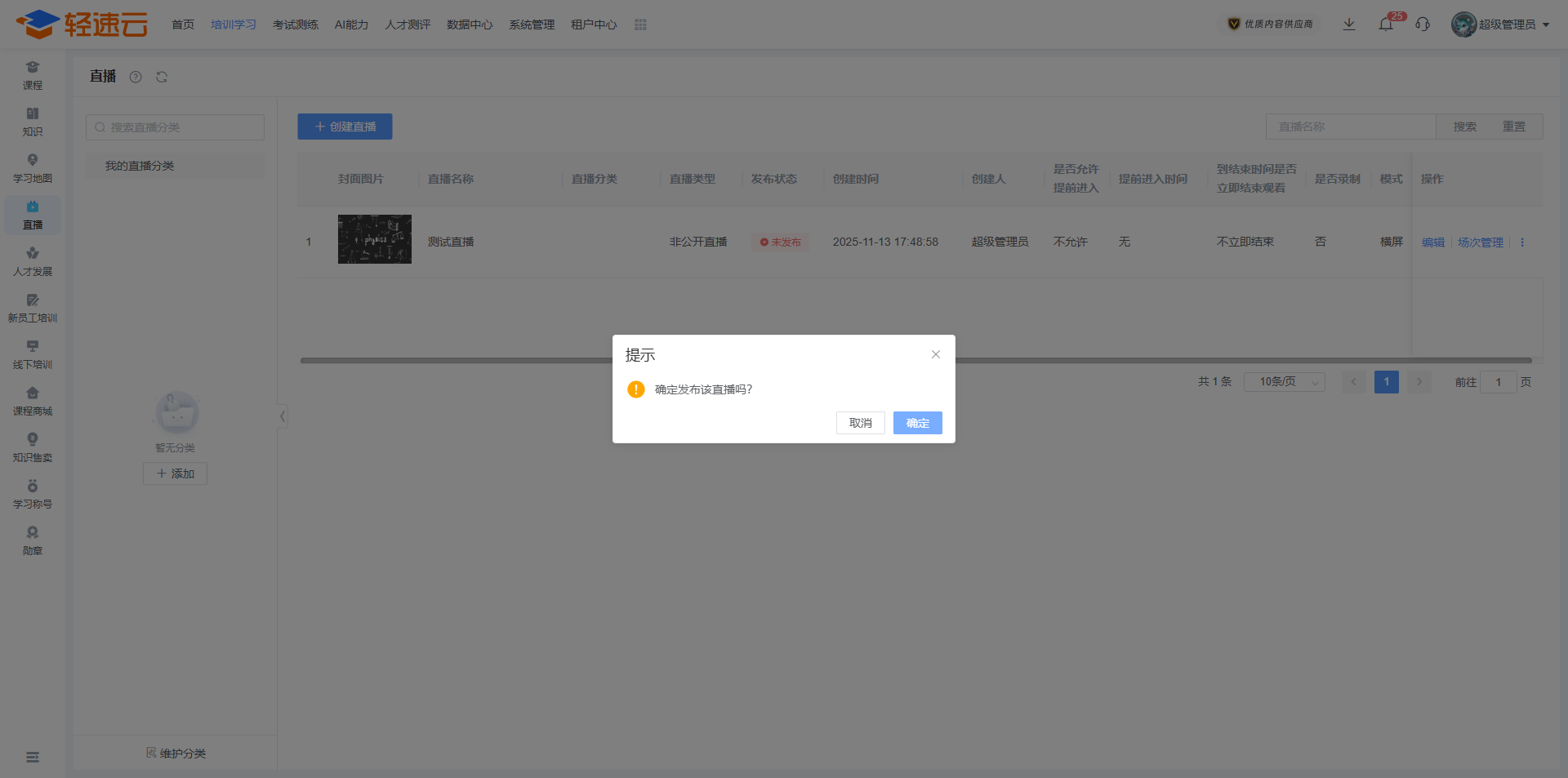Open the customer service headset icon

click(x=1423, y=24)
